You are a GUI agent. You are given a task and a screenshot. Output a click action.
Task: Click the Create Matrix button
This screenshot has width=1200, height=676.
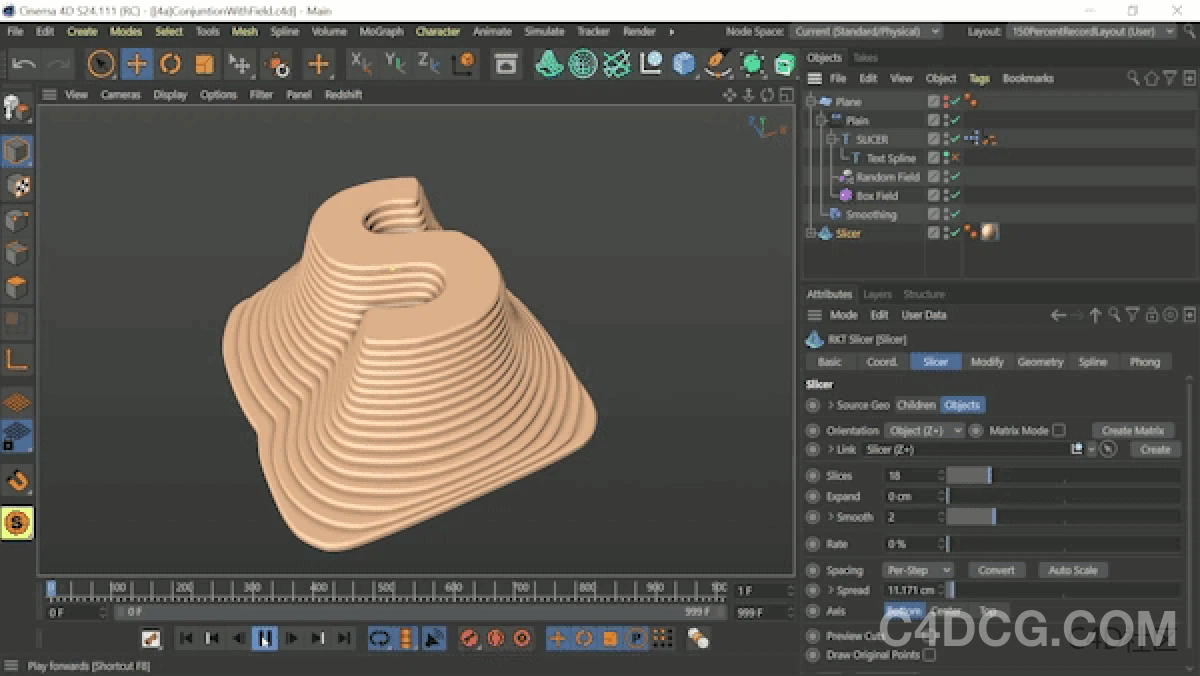click(x=1132, y=430)
